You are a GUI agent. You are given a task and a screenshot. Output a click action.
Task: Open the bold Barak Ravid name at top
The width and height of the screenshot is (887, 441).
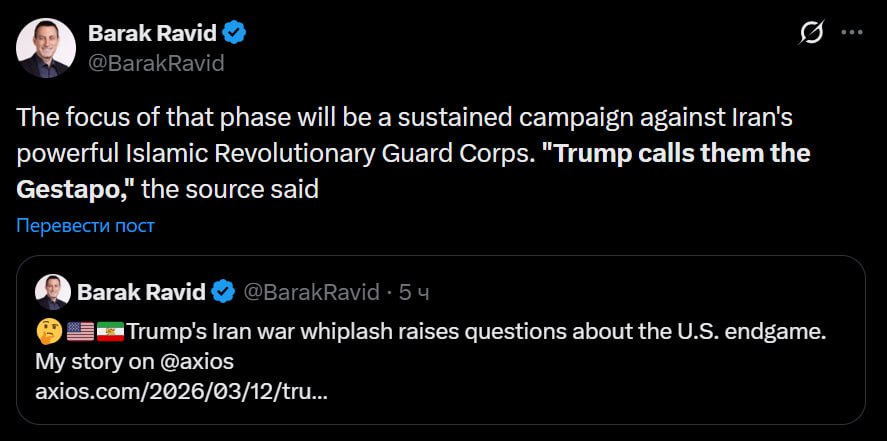pos(153,33)
